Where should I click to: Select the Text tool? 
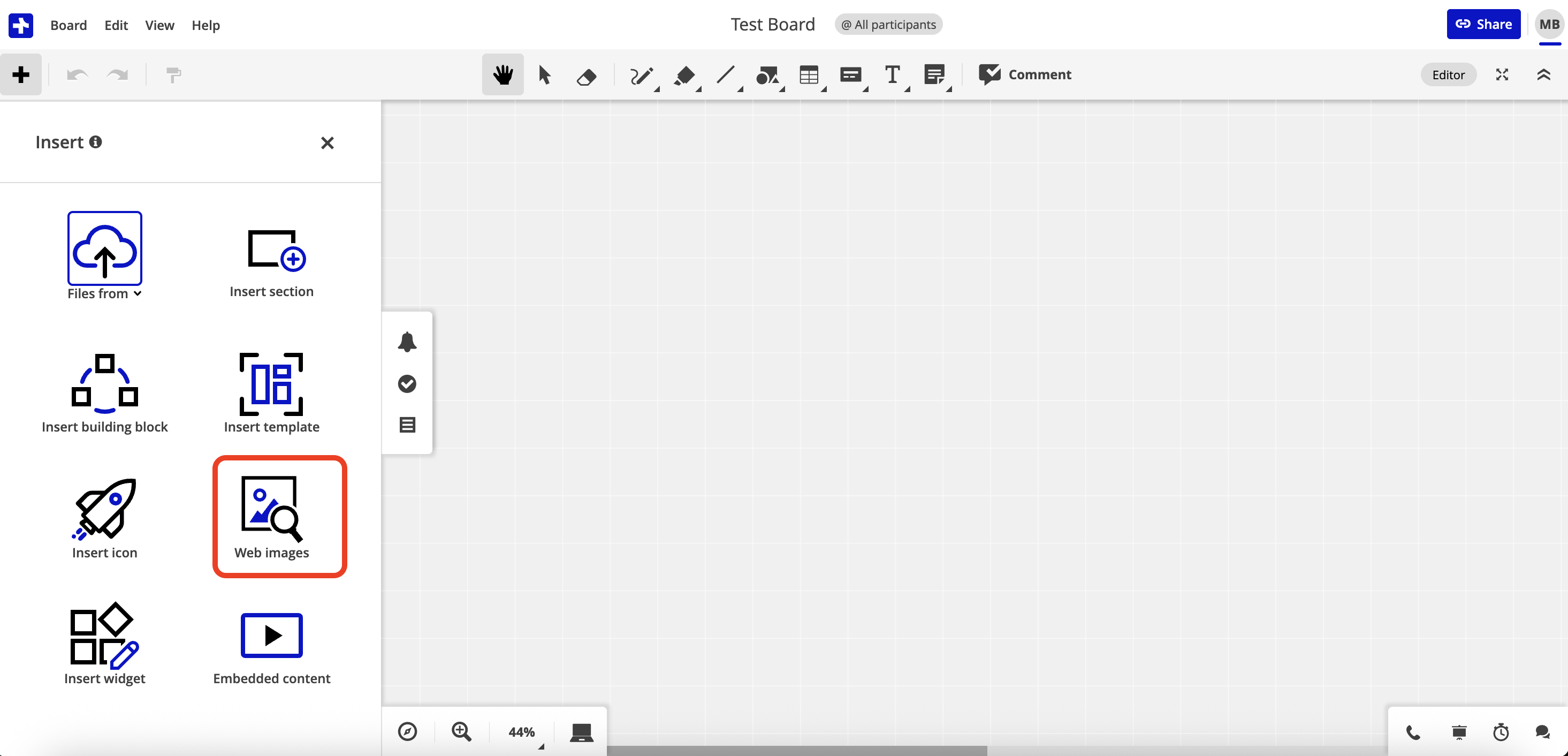coord(892,74)
